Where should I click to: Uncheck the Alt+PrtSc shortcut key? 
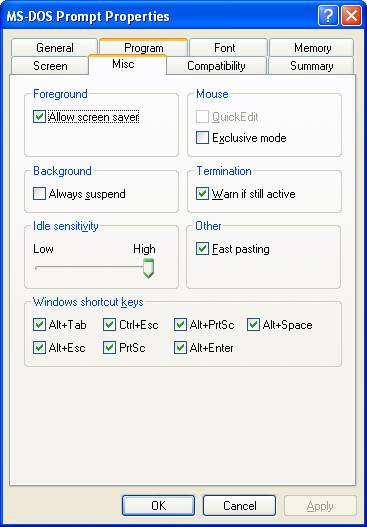point(180,325)
